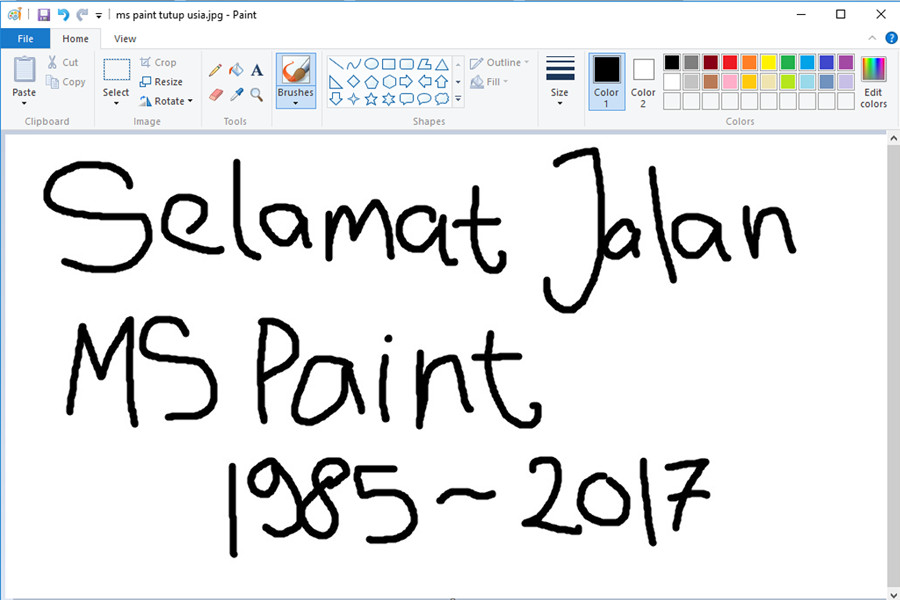This screenshot has height=600, width=900.
Task: Select the Oval shape
Action: coord(371,64)
